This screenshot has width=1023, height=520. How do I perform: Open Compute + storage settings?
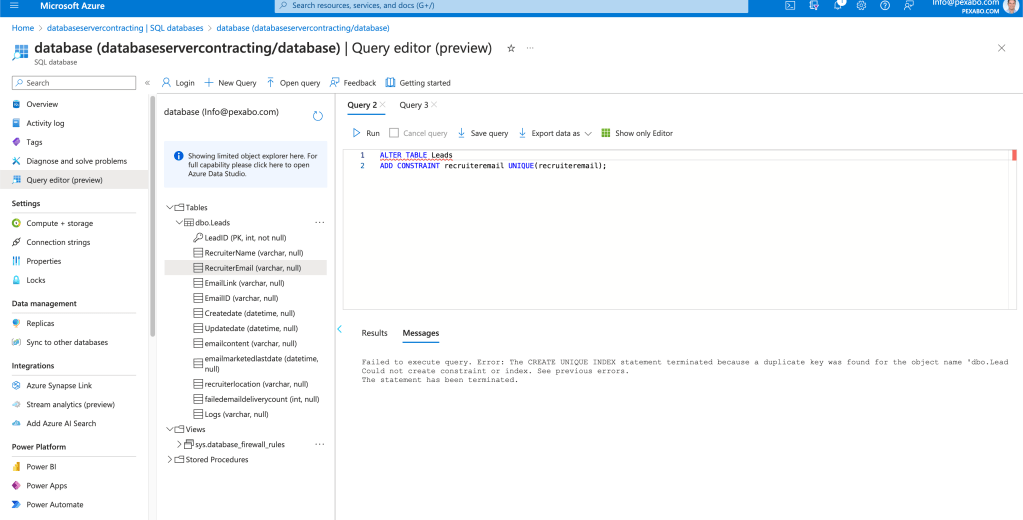tap(59, 223)
